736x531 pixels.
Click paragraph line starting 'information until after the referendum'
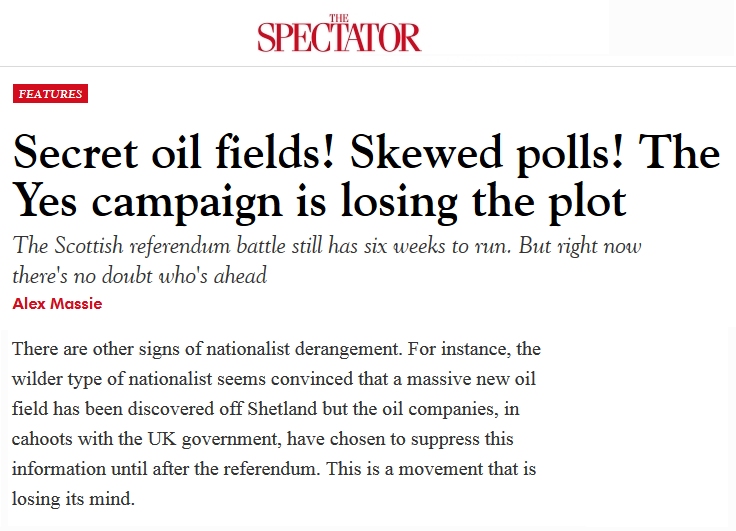point(274,469)
